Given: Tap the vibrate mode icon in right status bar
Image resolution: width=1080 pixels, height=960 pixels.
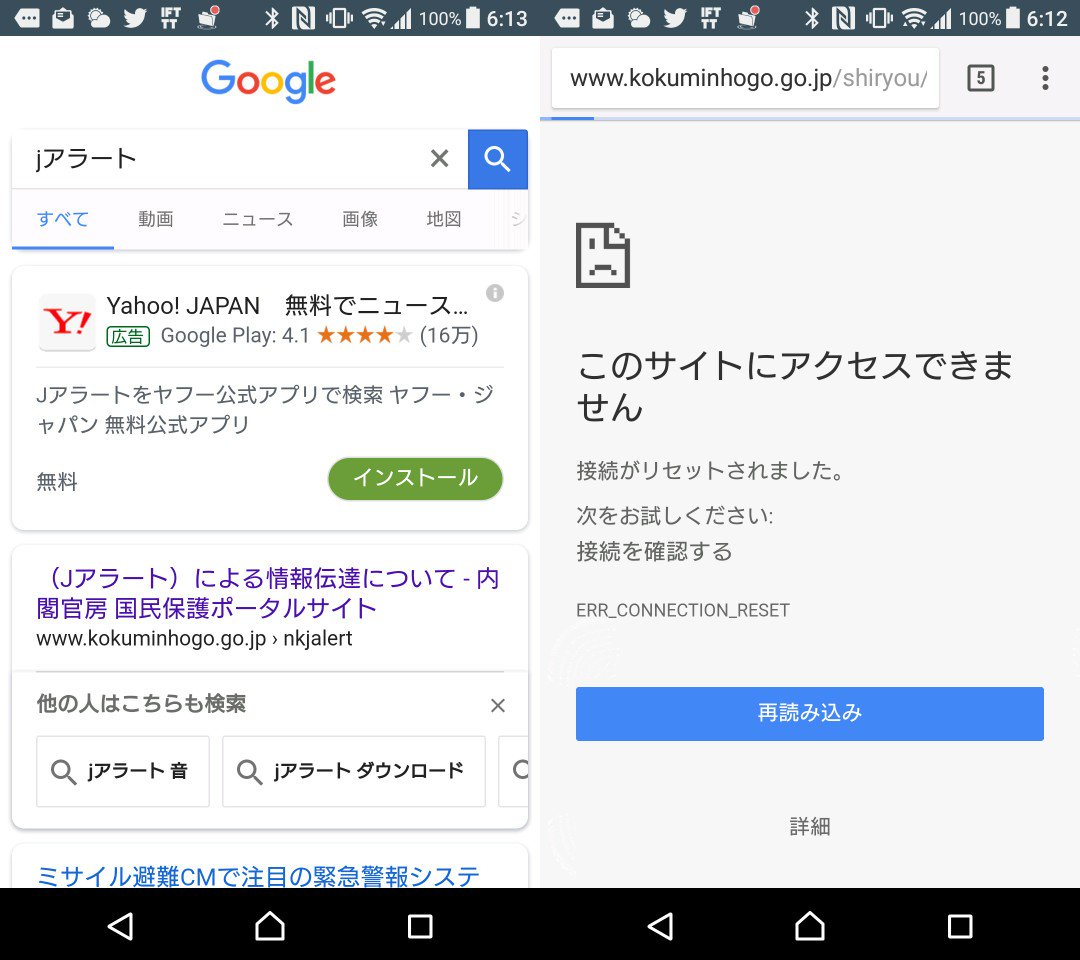Looking at the screenshot, I should (x=879, y=18).
